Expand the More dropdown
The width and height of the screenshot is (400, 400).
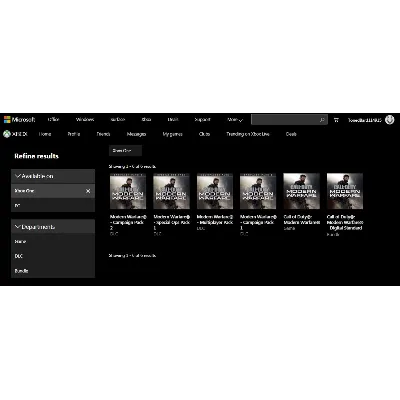point(235,119)
